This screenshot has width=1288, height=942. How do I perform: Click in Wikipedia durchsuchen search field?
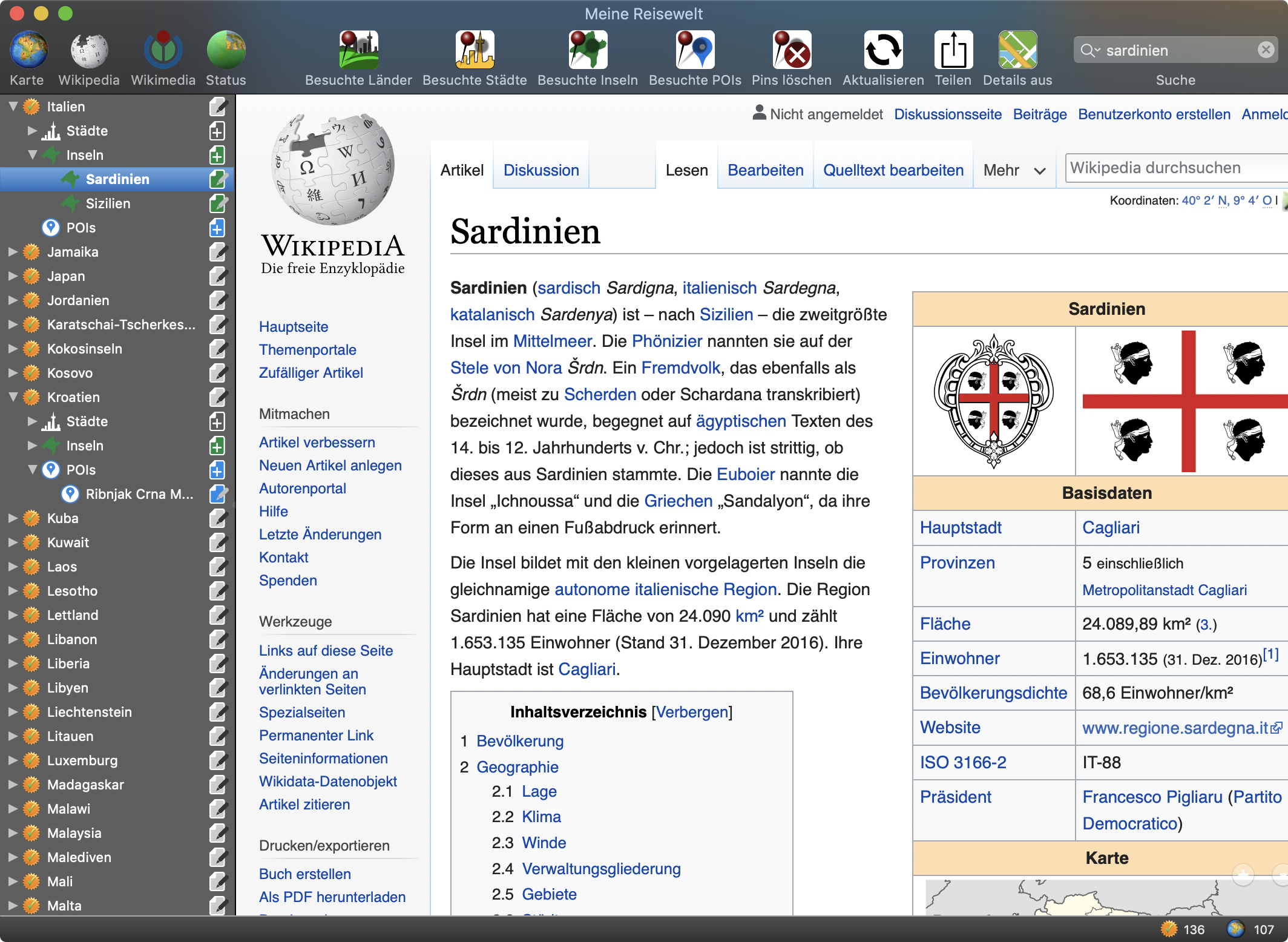tap(1177, 168)
